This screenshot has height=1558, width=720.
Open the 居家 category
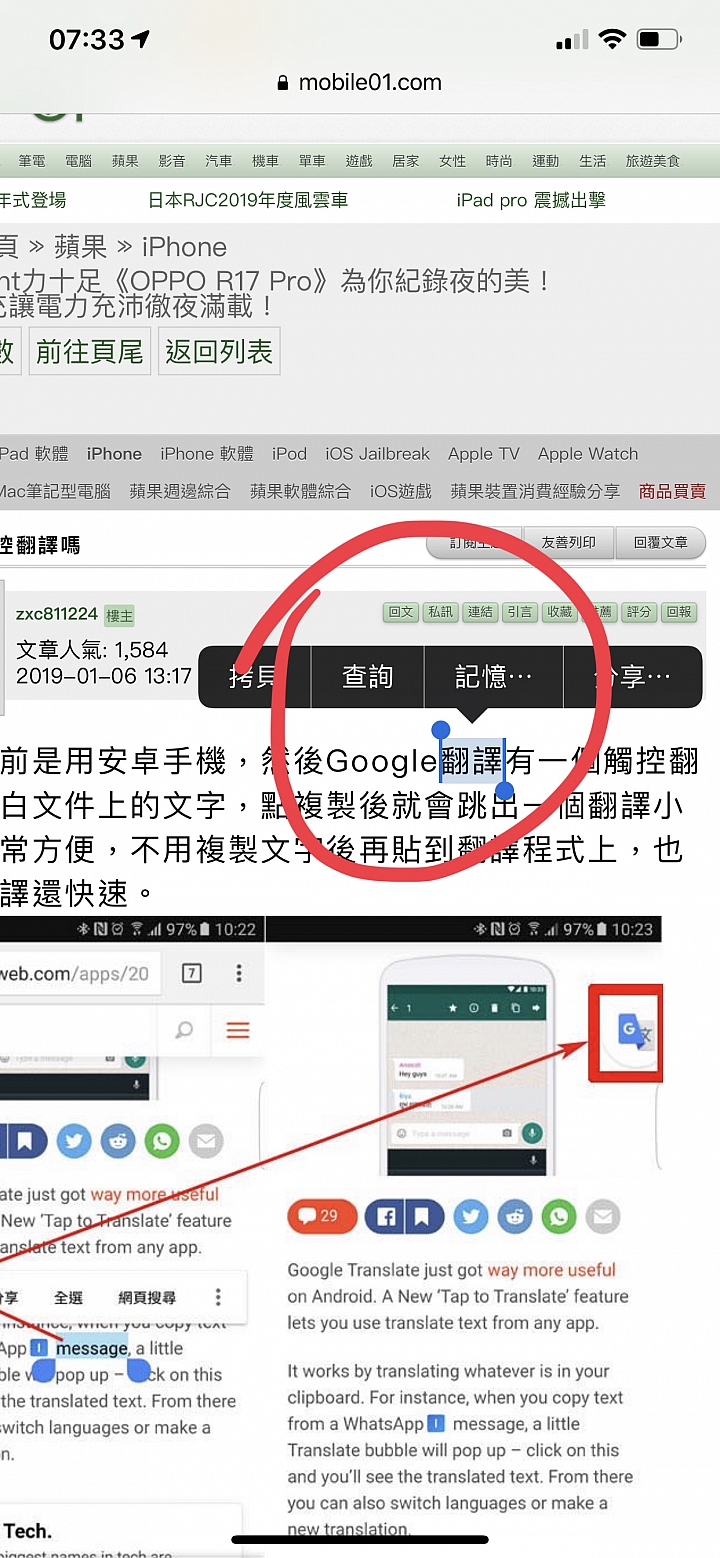pyautogui.click(x=406, y=161)
